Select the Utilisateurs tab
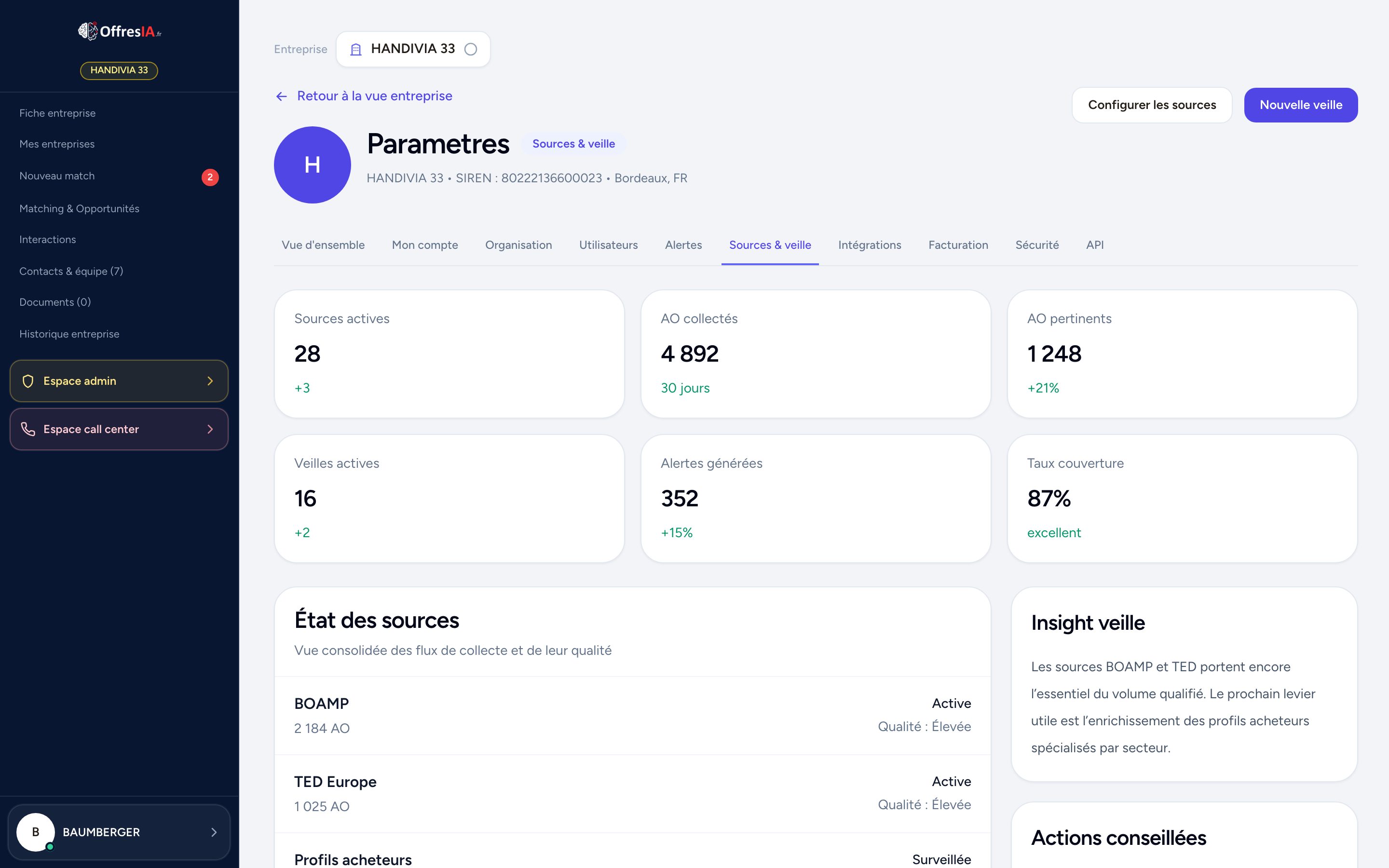1389x868 pixels. (x=608, y=245)
